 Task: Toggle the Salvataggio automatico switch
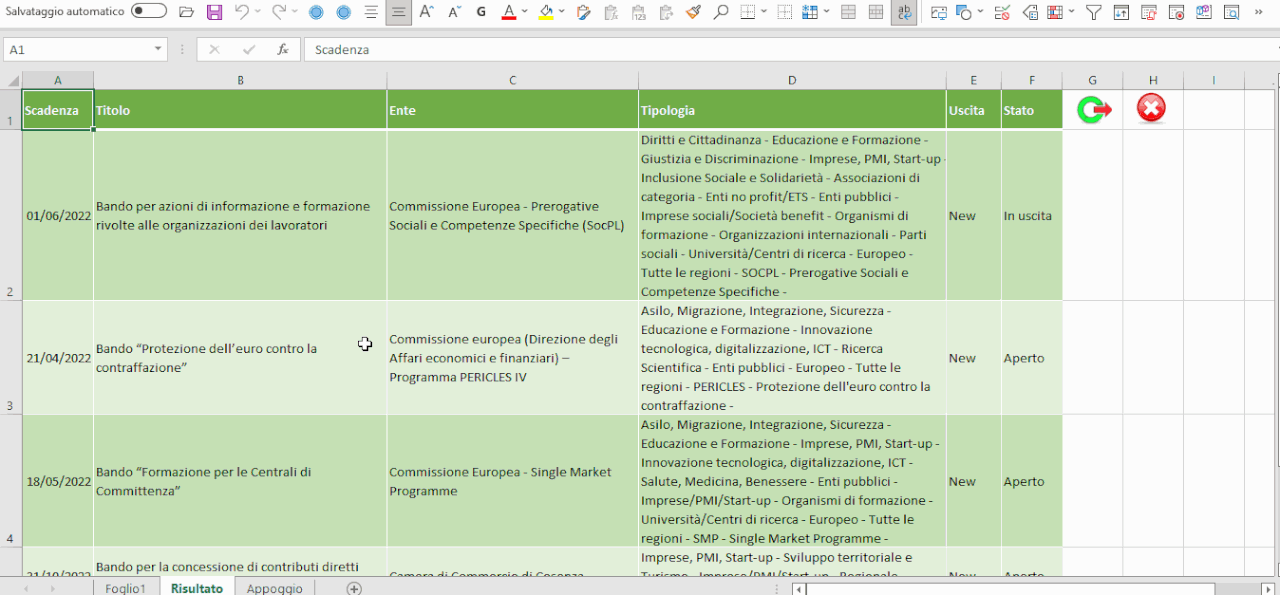[149, 12]
